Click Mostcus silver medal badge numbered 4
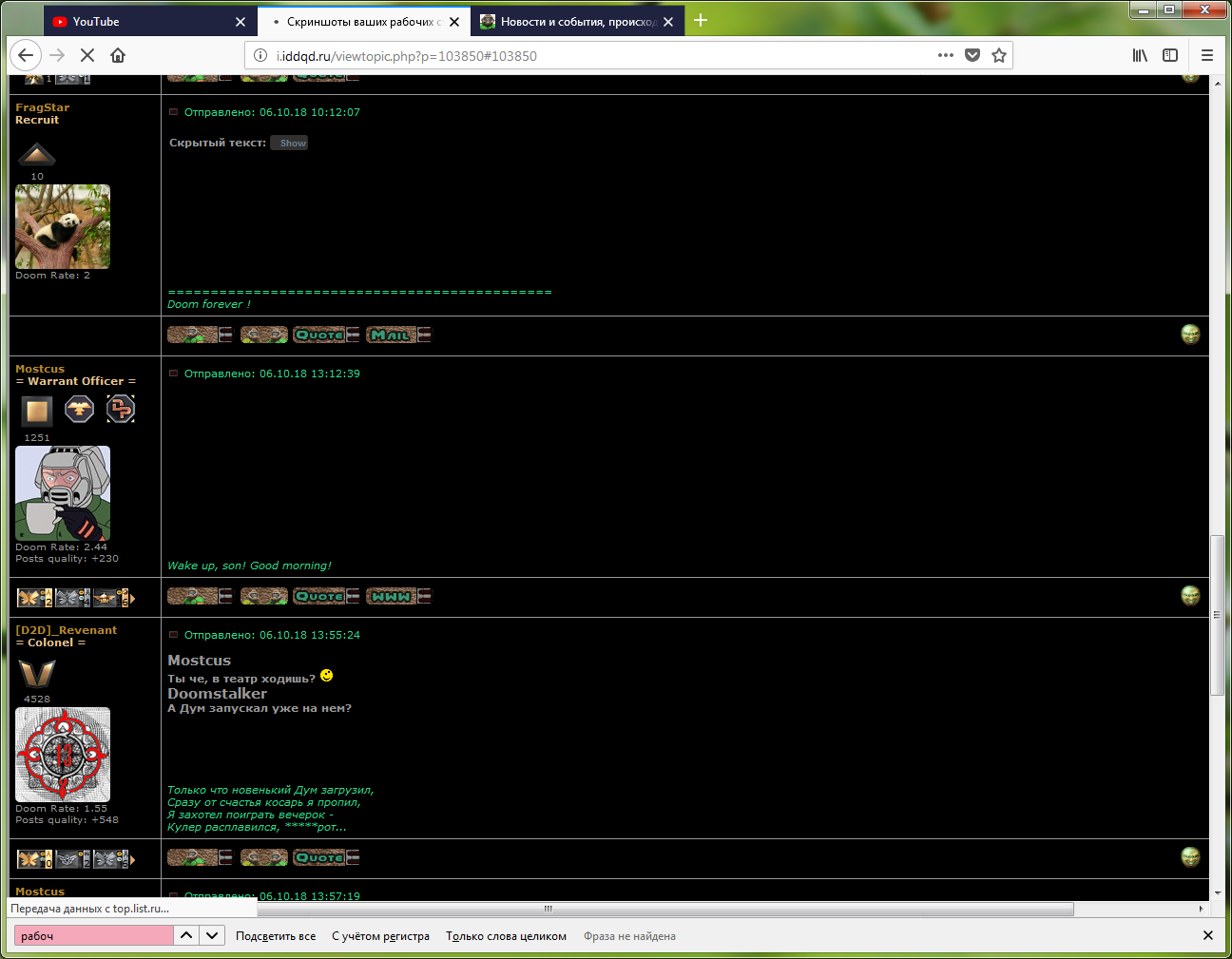Viewport: 1232px width, 959px height. click(72, 598)
